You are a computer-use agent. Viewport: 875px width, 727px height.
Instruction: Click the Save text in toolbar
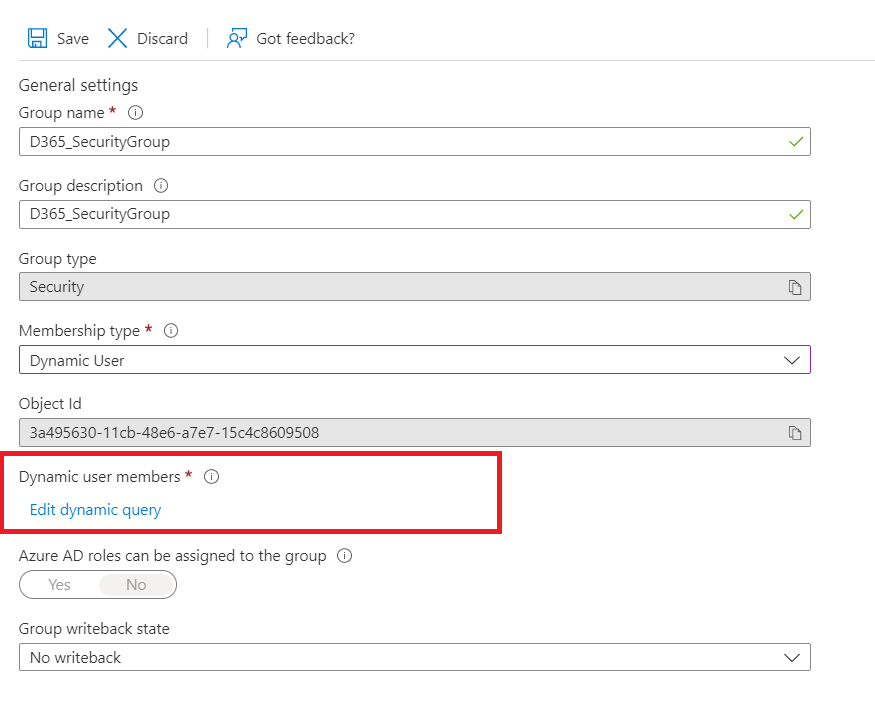click(x=73, y=39)
